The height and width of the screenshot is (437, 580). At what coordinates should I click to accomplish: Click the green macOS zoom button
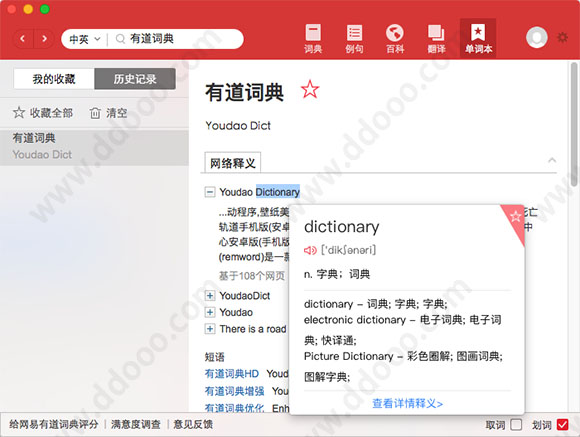click(45, 9)
